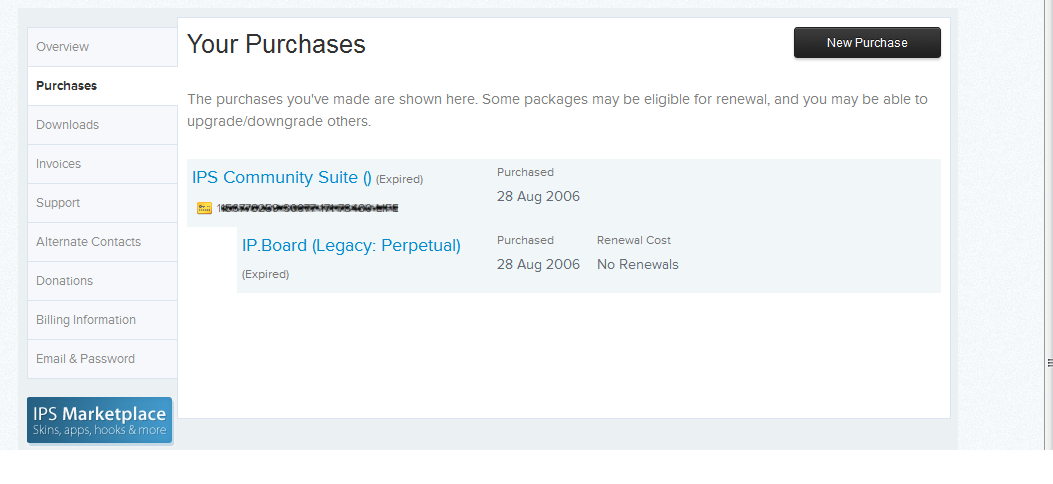Image resolution: width=1053 pixels, height=484 pixels.
Task: Select the Purchases sidebar item
Action: 66,86
